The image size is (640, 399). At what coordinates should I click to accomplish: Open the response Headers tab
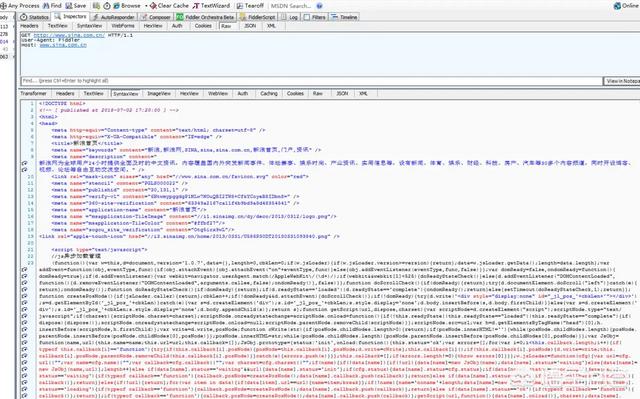pyautogui.click(x=65, y=93)
